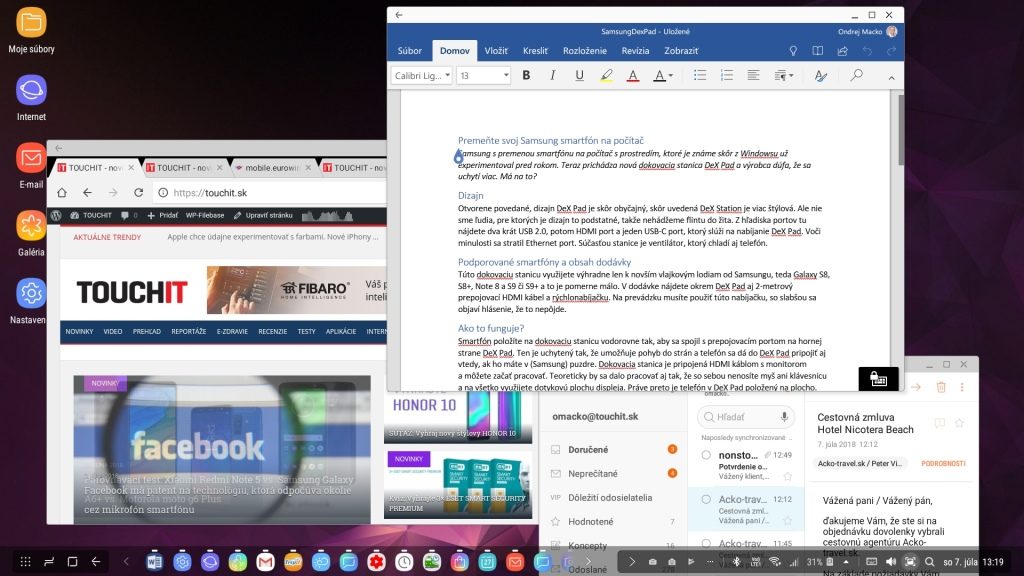Click the PODROBNOSTI link in the email

pos(943,463)
